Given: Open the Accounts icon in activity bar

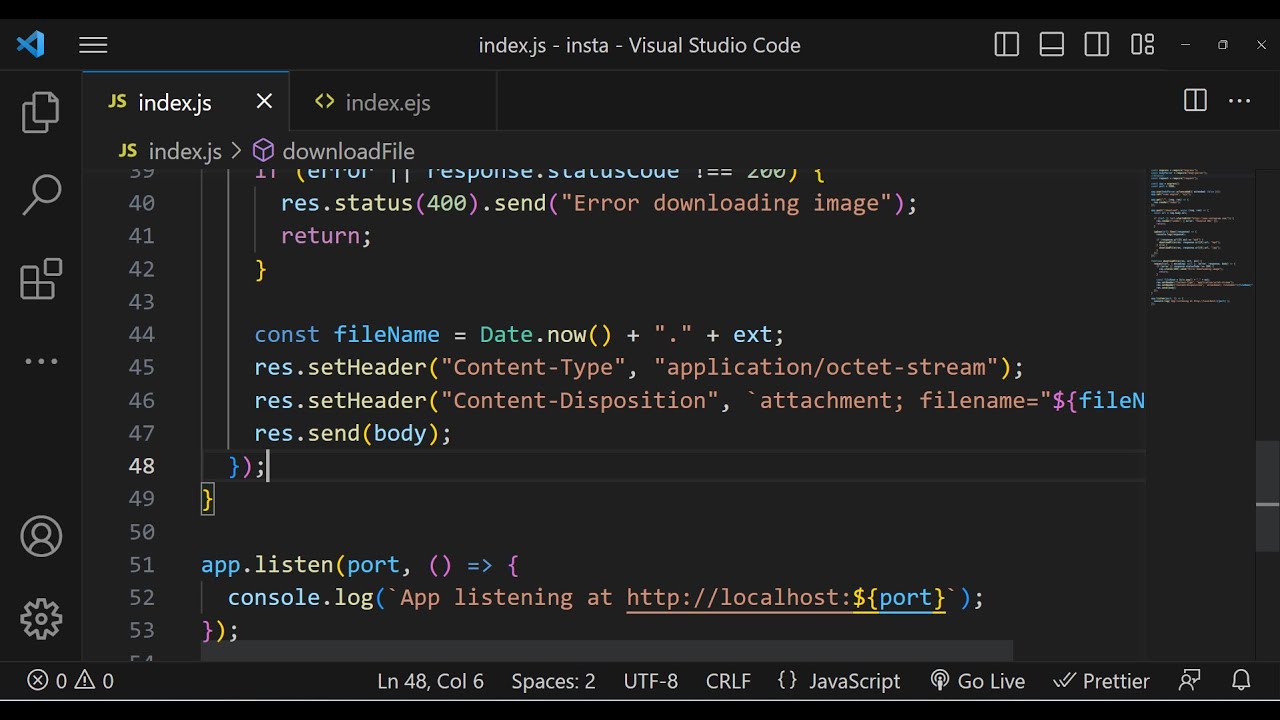Looking at the screenshot, I should click(x=41, y=537).
